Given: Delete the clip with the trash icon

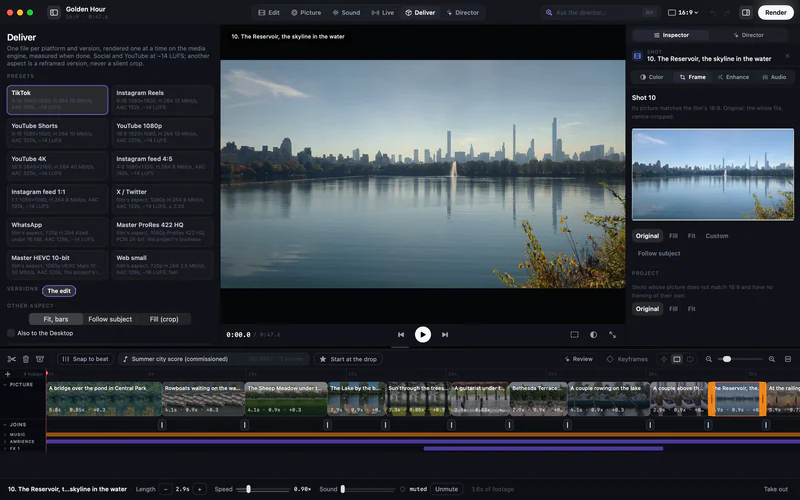Looking at the screenshot, I should 26,359.
